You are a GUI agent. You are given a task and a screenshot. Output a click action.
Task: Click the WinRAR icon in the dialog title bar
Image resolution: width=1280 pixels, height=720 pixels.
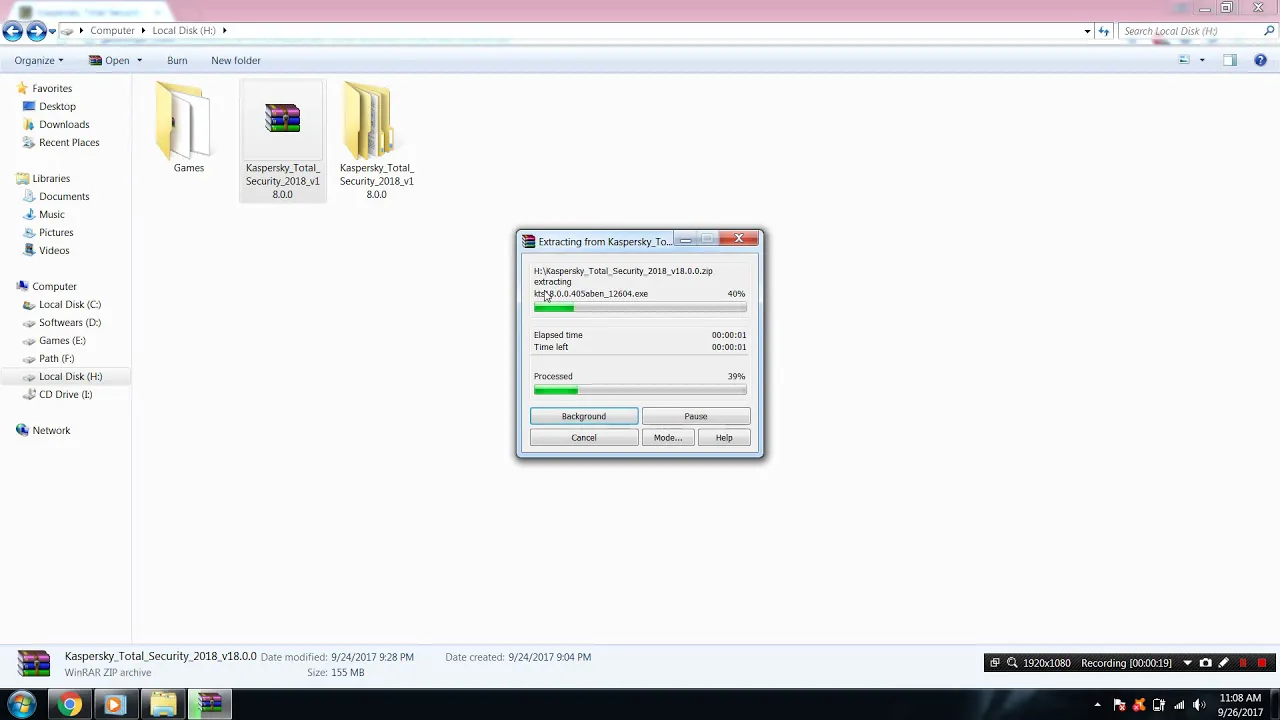528,241
